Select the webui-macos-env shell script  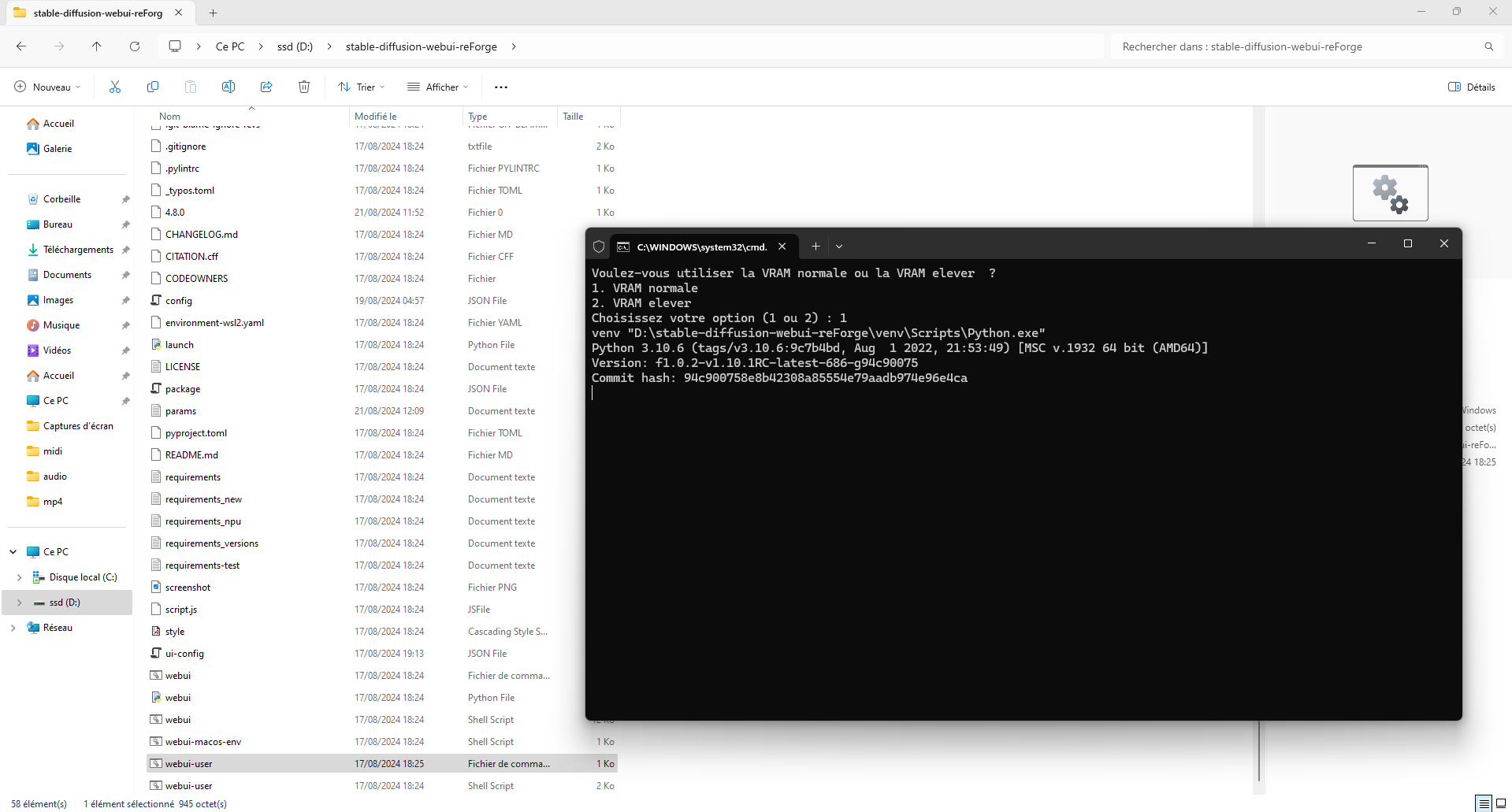point(203,742)
